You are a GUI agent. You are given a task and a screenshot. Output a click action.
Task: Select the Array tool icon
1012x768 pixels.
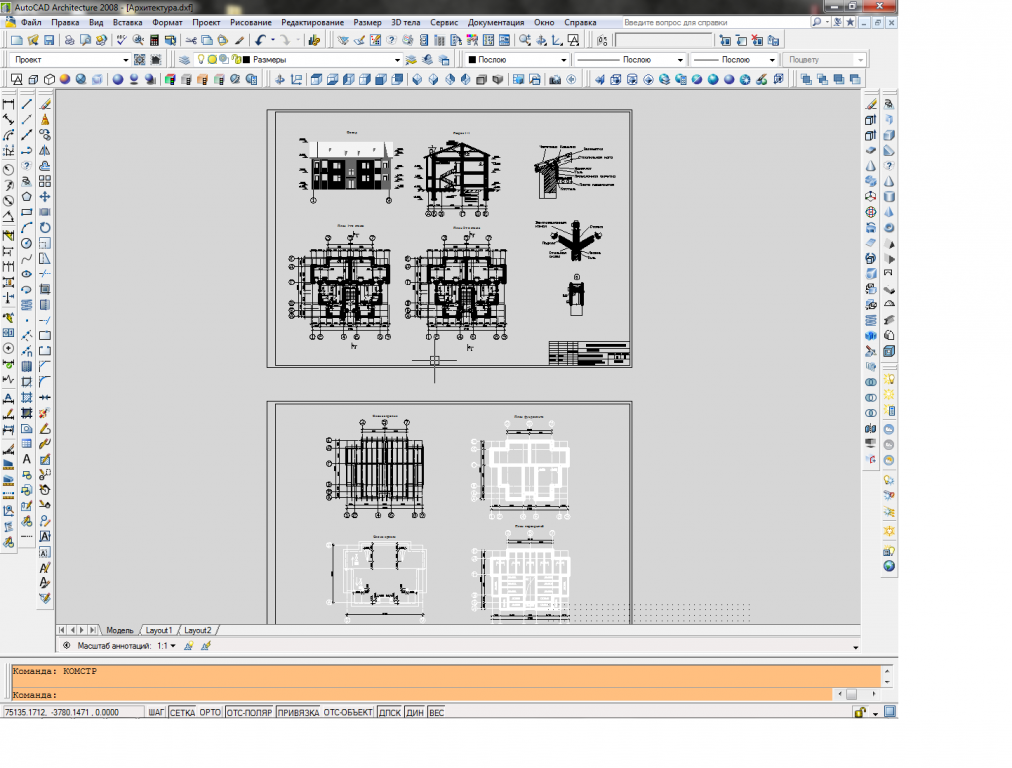click(x=45, y=181)
